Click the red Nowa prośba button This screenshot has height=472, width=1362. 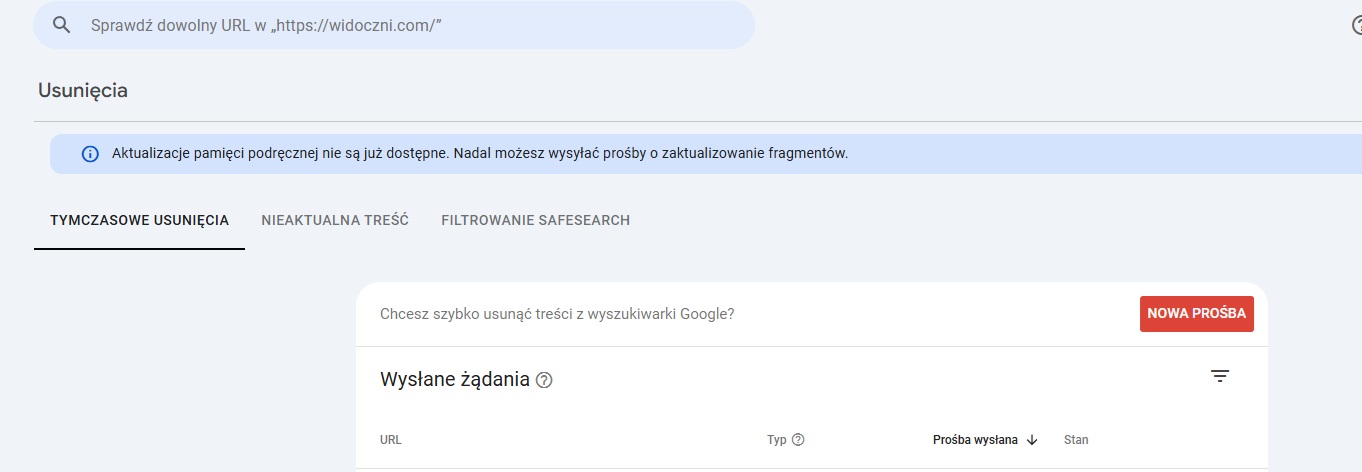(x=1197, y=314)
